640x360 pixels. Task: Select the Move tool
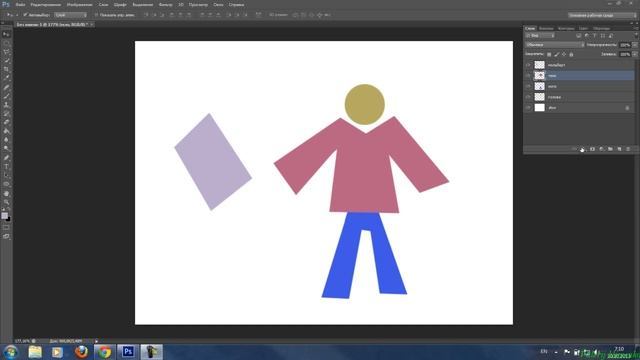point(6,34)
